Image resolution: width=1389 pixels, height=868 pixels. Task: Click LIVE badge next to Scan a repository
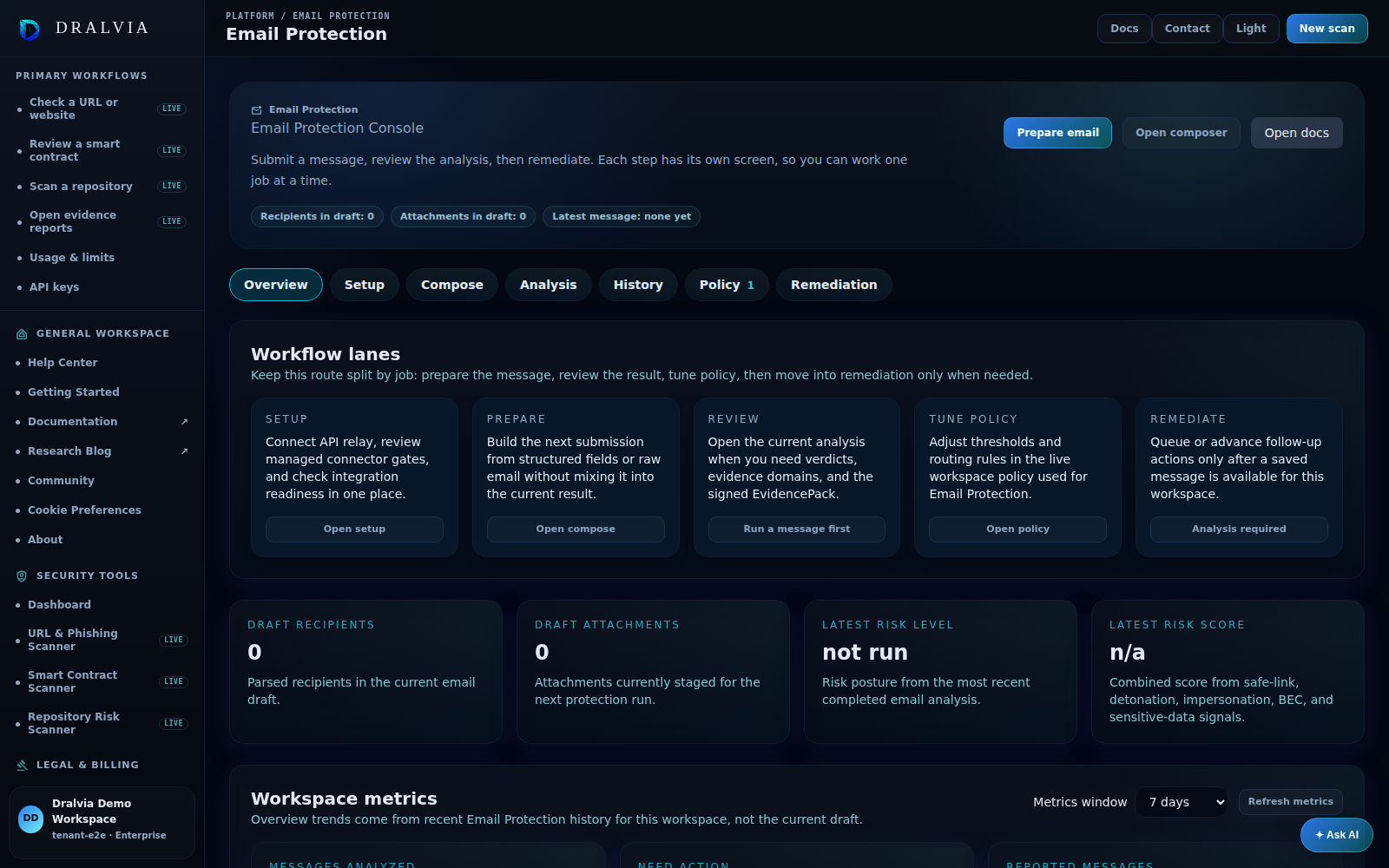pos(172,186)
